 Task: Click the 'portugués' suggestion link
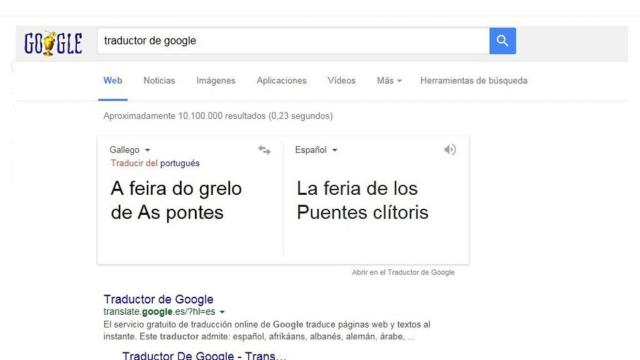click(x=180, y=163)
